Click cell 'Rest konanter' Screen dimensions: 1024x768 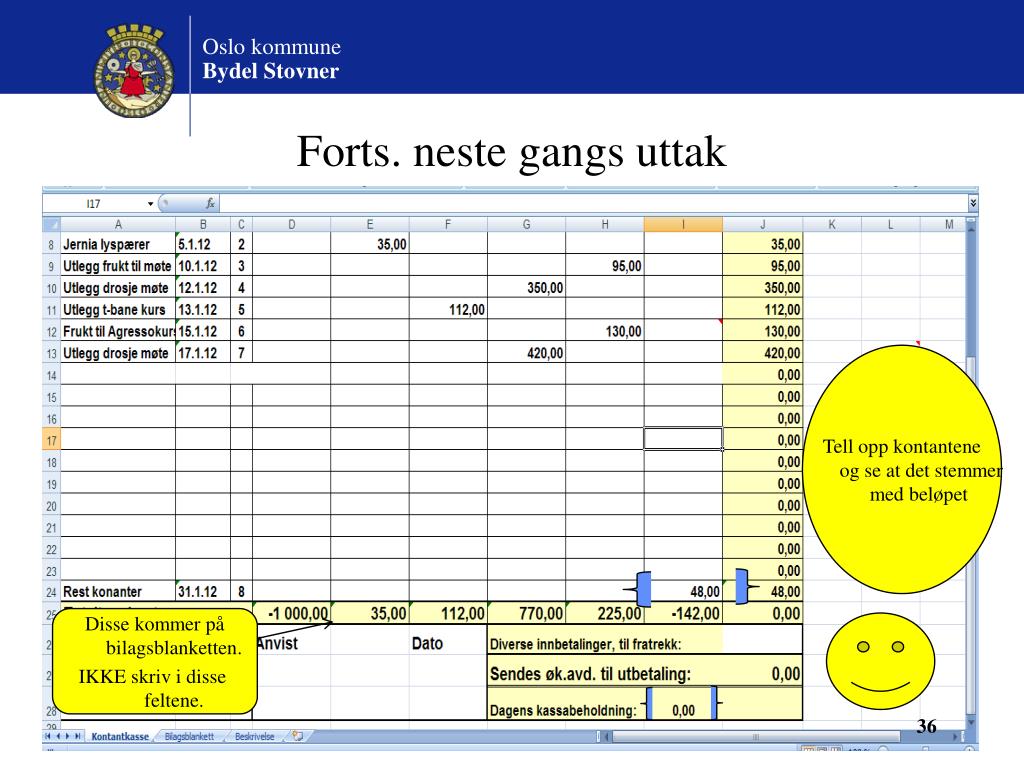coord(118,592)
